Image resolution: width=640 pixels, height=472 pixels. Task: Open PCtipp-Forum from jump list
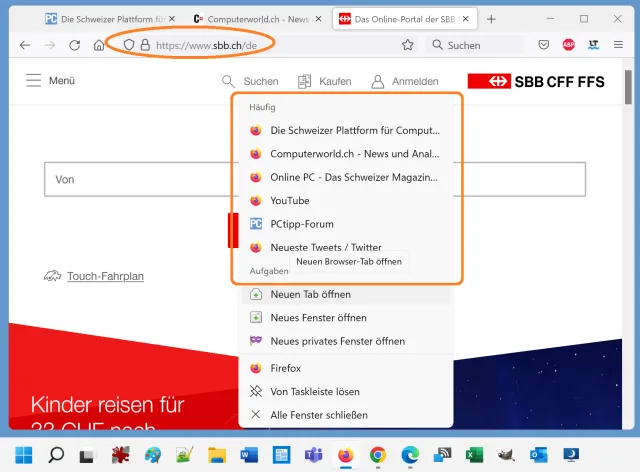(x=345, y=224)
